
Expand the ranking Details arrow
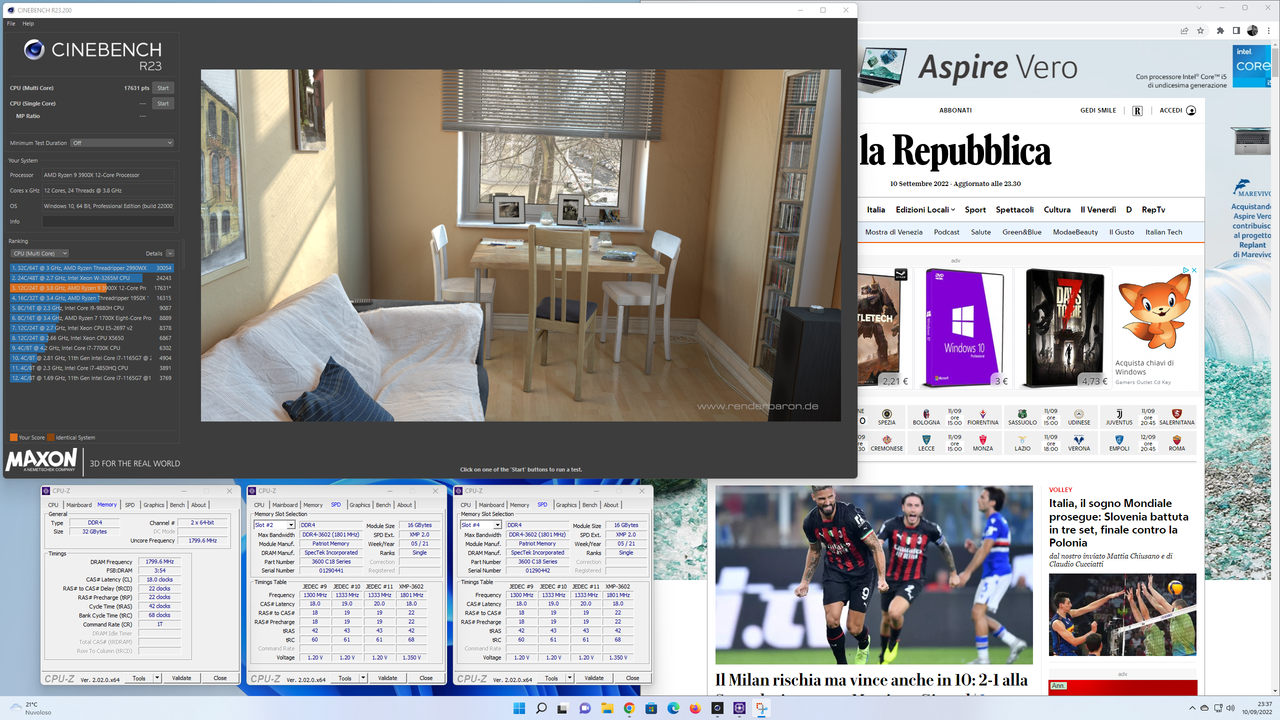tap(170, 253)
